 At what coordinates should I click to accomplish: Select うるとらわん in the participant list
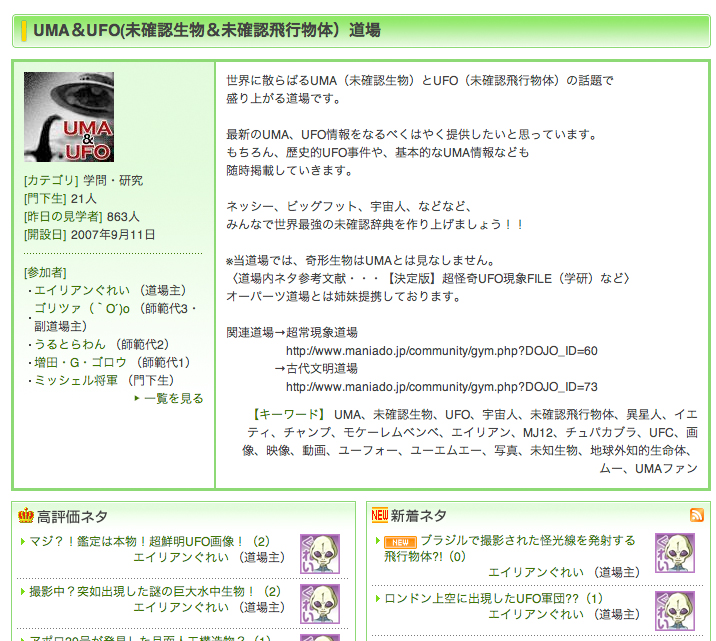pos(69,344)
